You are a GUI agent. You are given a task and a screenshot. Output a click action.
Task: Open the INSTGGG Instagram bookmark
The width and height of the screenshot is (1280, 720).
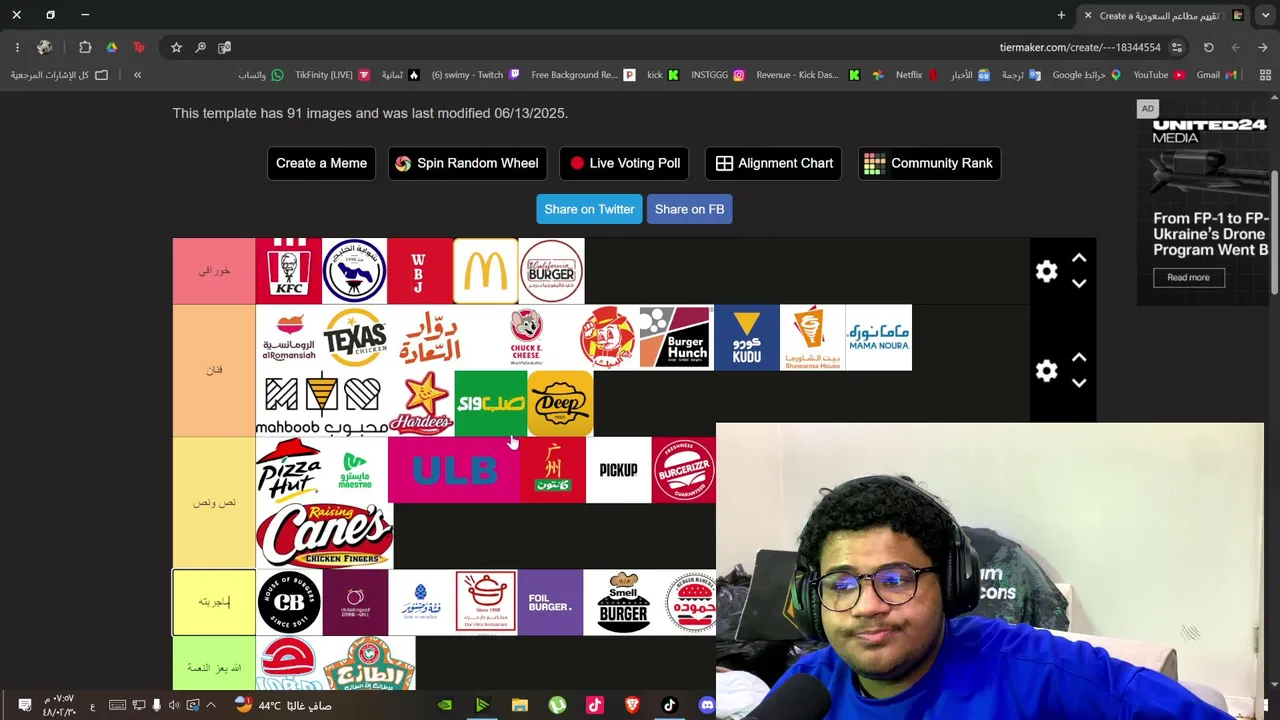point(717,75)
